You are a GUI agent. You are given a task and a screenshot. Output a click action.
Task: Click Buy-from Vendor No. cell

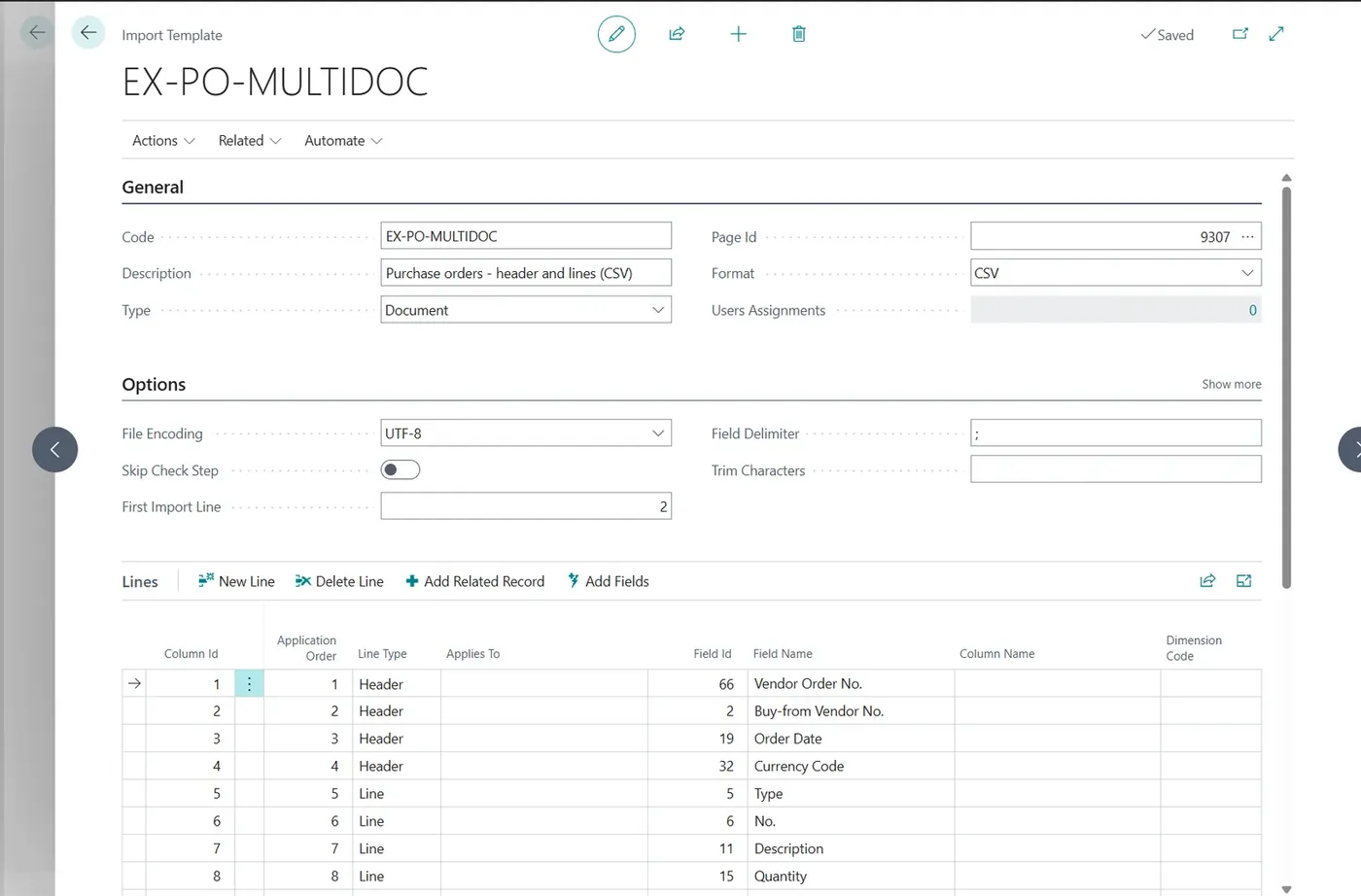click(x=853, y=711)
